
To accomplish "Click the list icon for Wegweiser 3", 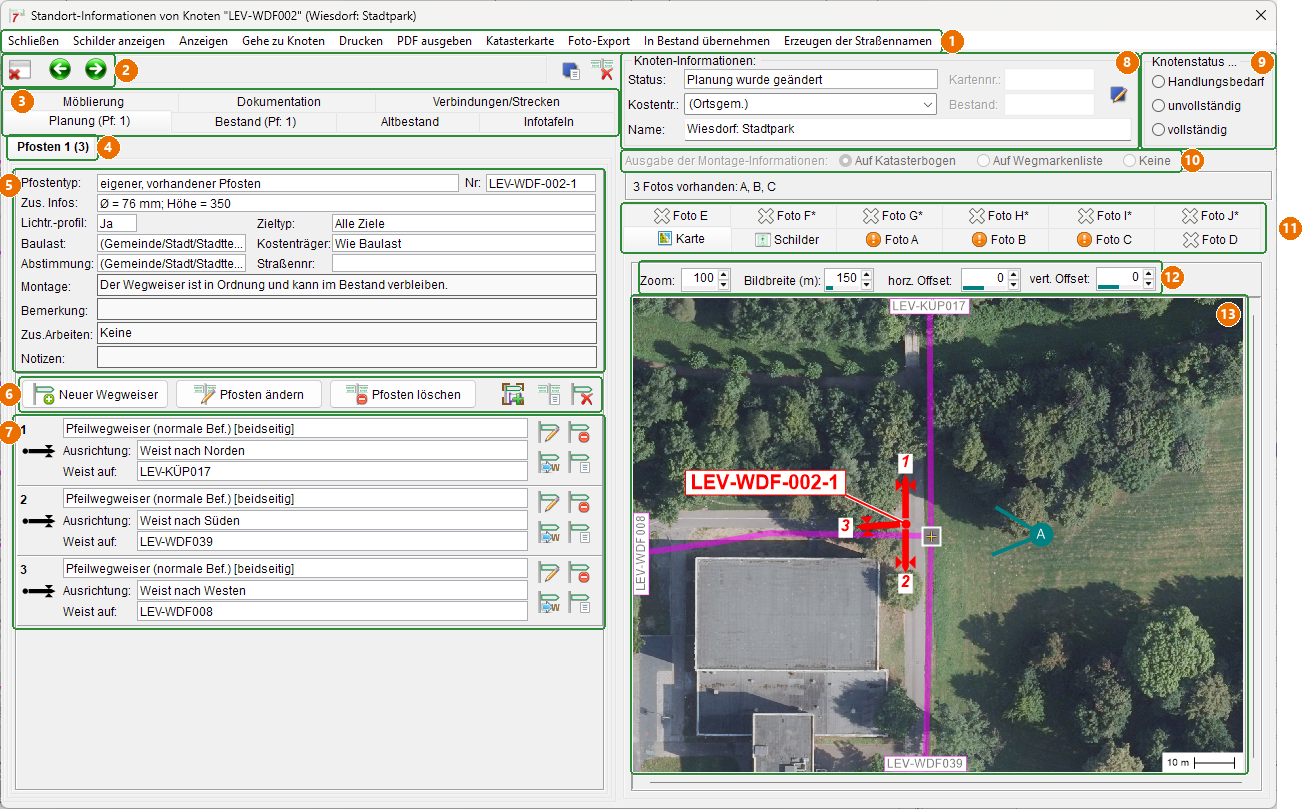I will pyautogui.click(x=579, y=602).
